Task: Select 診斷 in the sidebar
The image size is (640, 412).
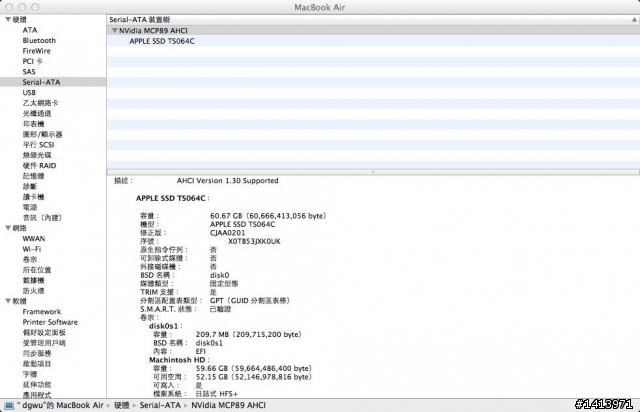Action: click(30, 186)
